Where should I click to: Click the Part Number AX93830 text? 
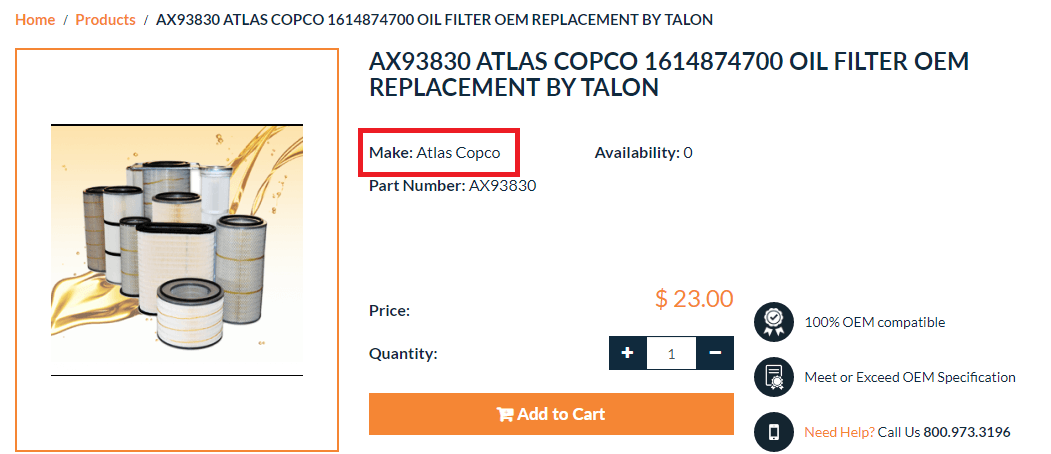(452, 185)
